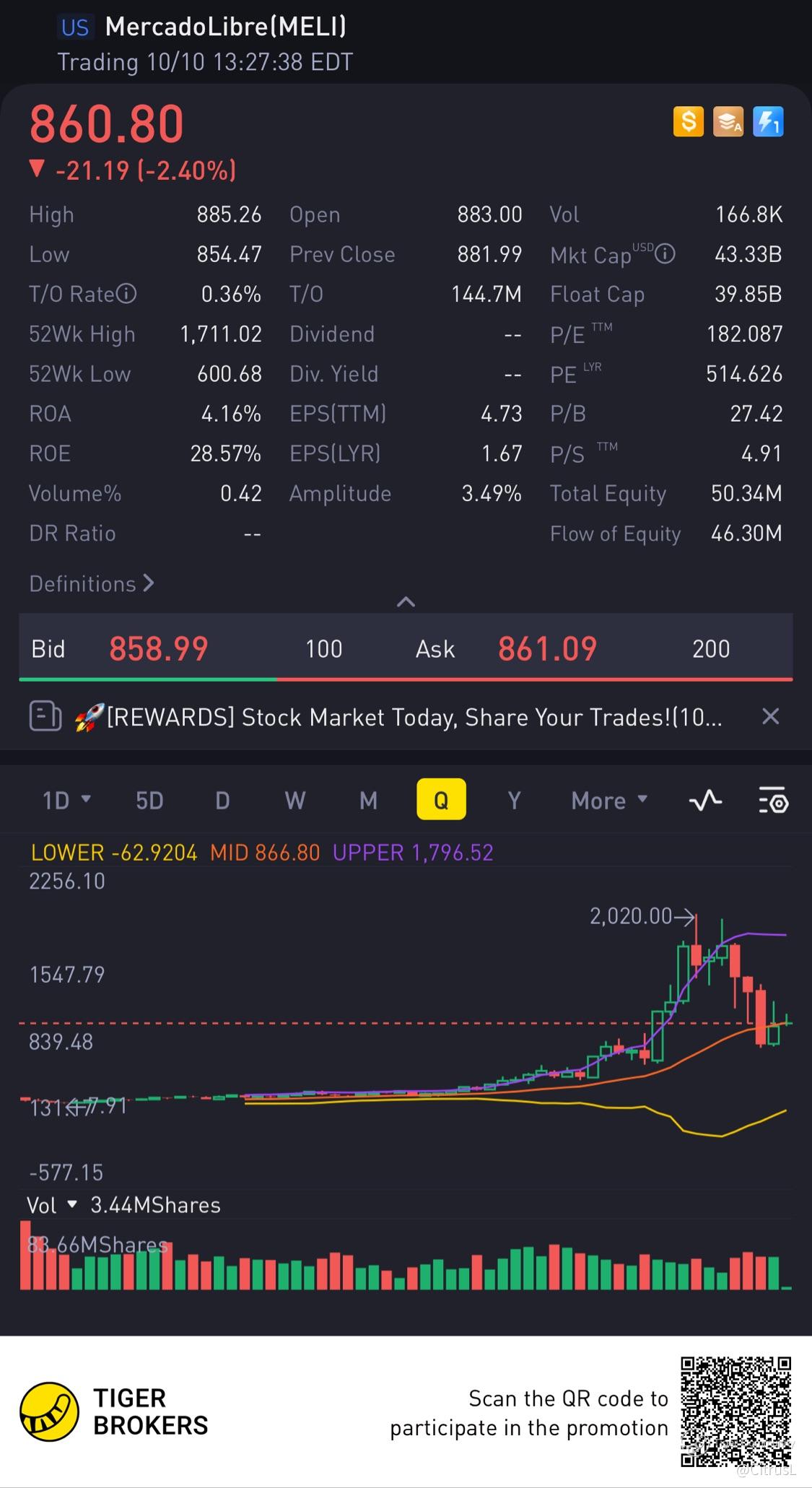Image resolution: width=812 pixels, height=1488 pixels.
Task: Dismiss the REWARDS banner with X
Action: click(771, 716)
